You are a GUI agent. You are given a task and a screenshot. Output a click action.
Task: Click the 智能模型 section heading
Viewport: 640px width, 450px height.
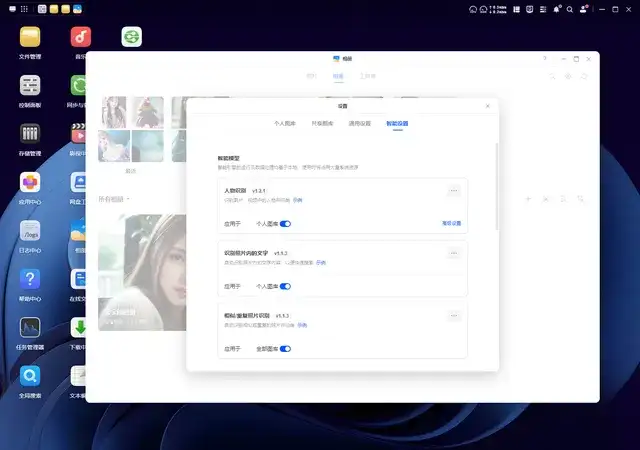(x=229, y=158)
